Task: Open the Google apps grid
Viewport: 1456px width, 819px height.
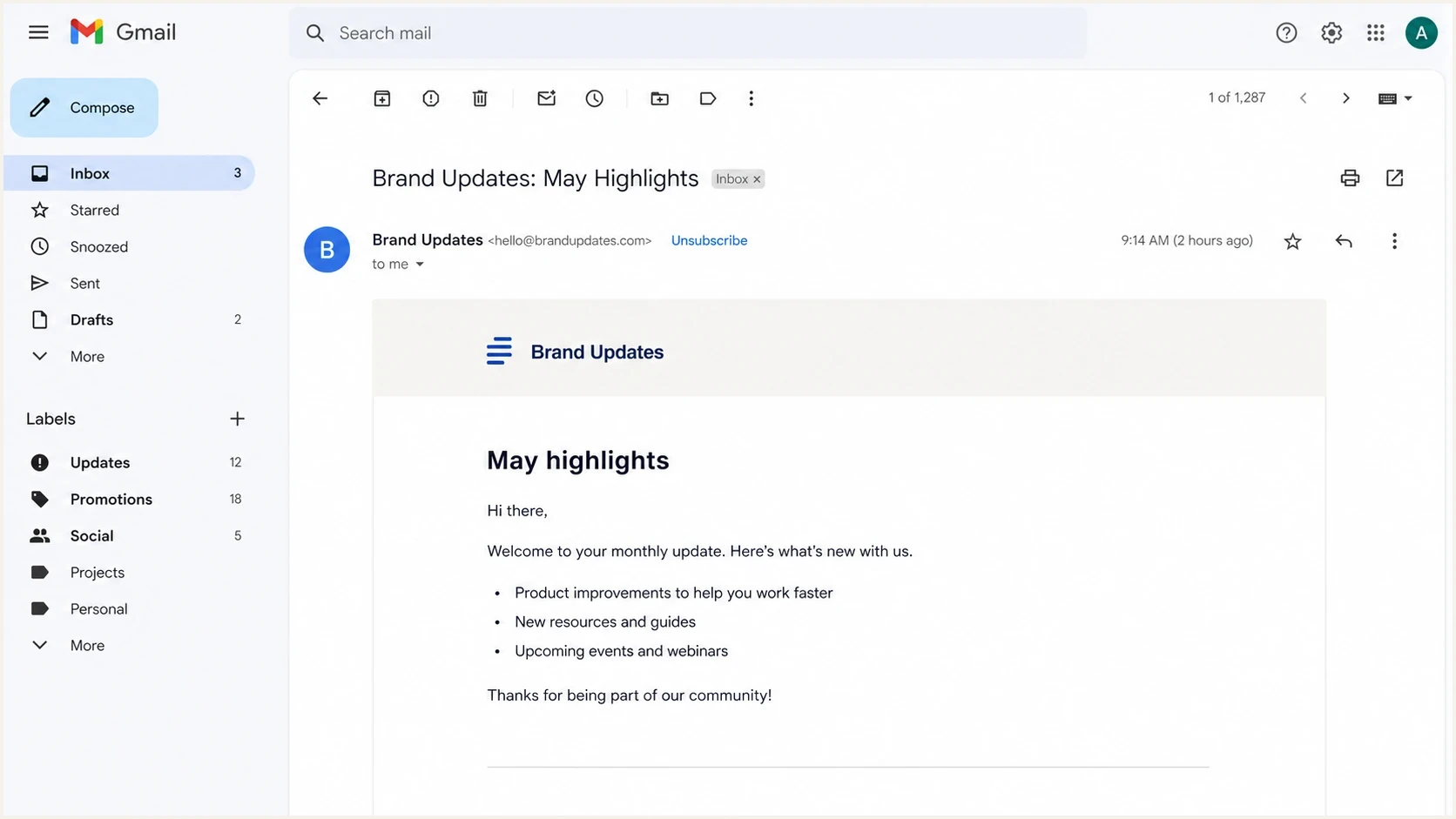Action: 1376,33
